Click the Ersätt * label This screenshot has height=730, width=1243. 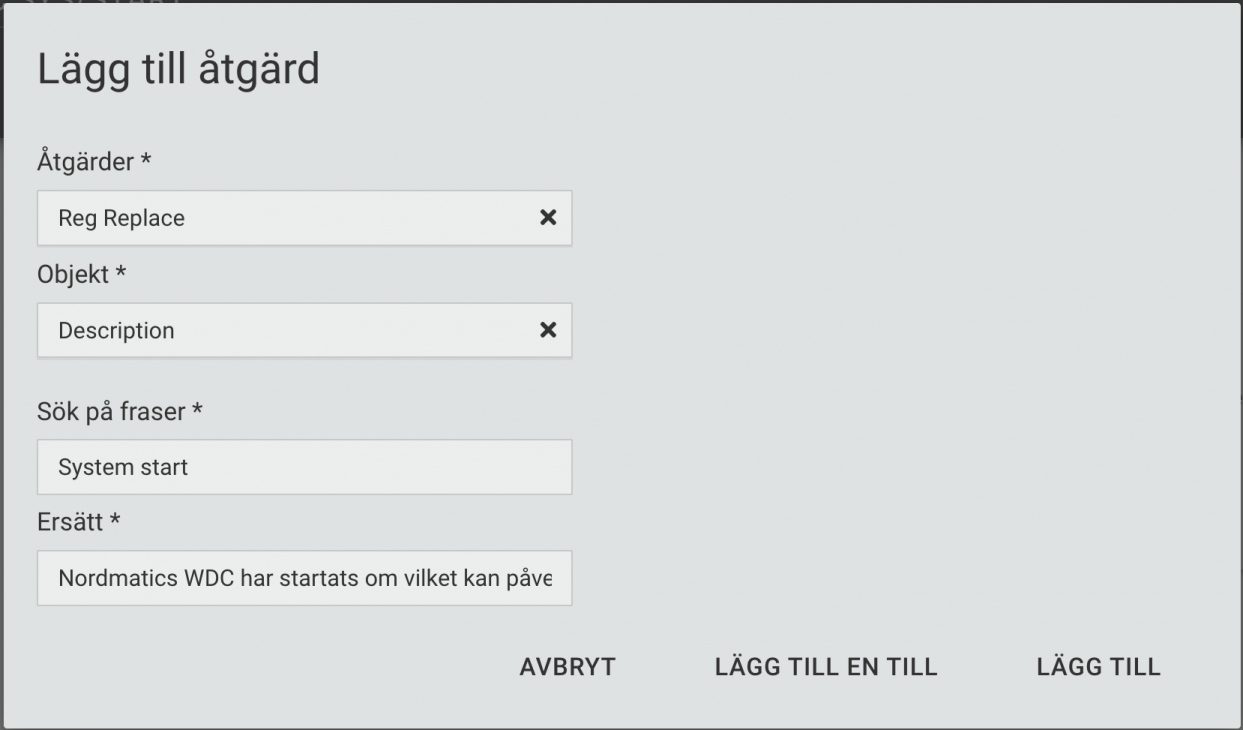pos(79,522)
